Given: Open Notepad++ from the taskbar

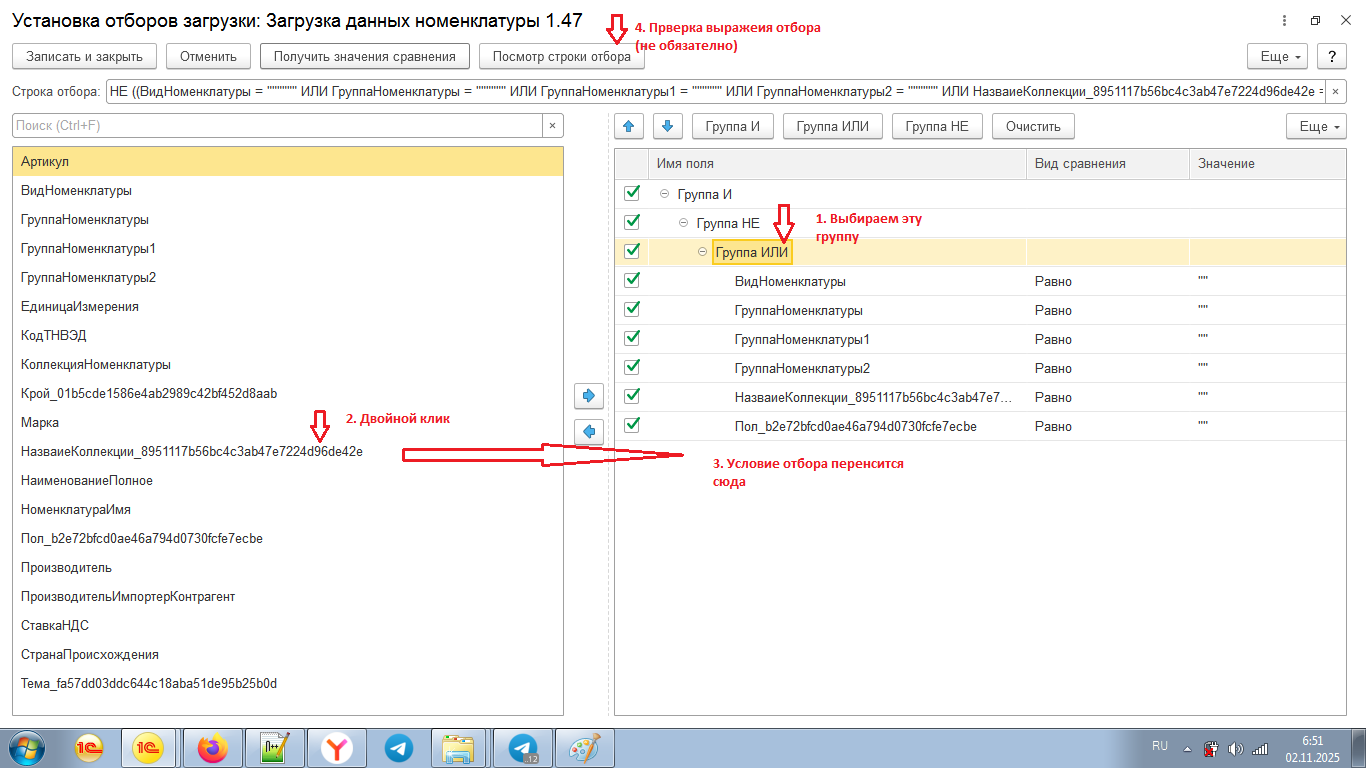Looking at the screenshot, I should coord(274,748).
